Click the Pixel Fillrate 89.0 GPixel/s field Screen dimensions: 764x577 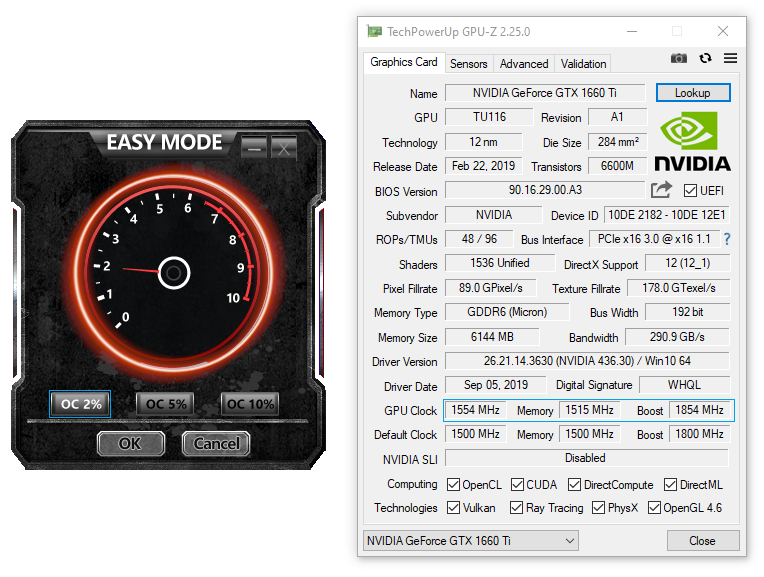coord(491,288)
